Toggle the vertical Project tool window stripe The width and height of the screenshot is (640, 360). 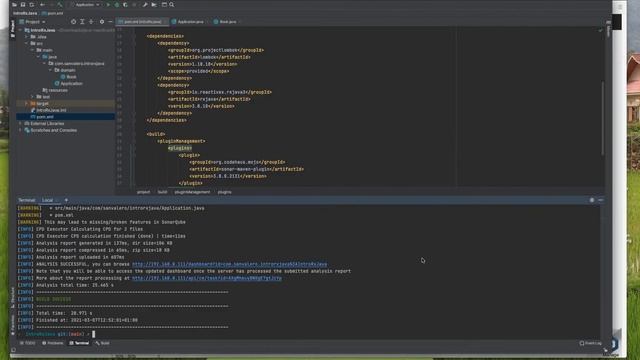(12, 29)
